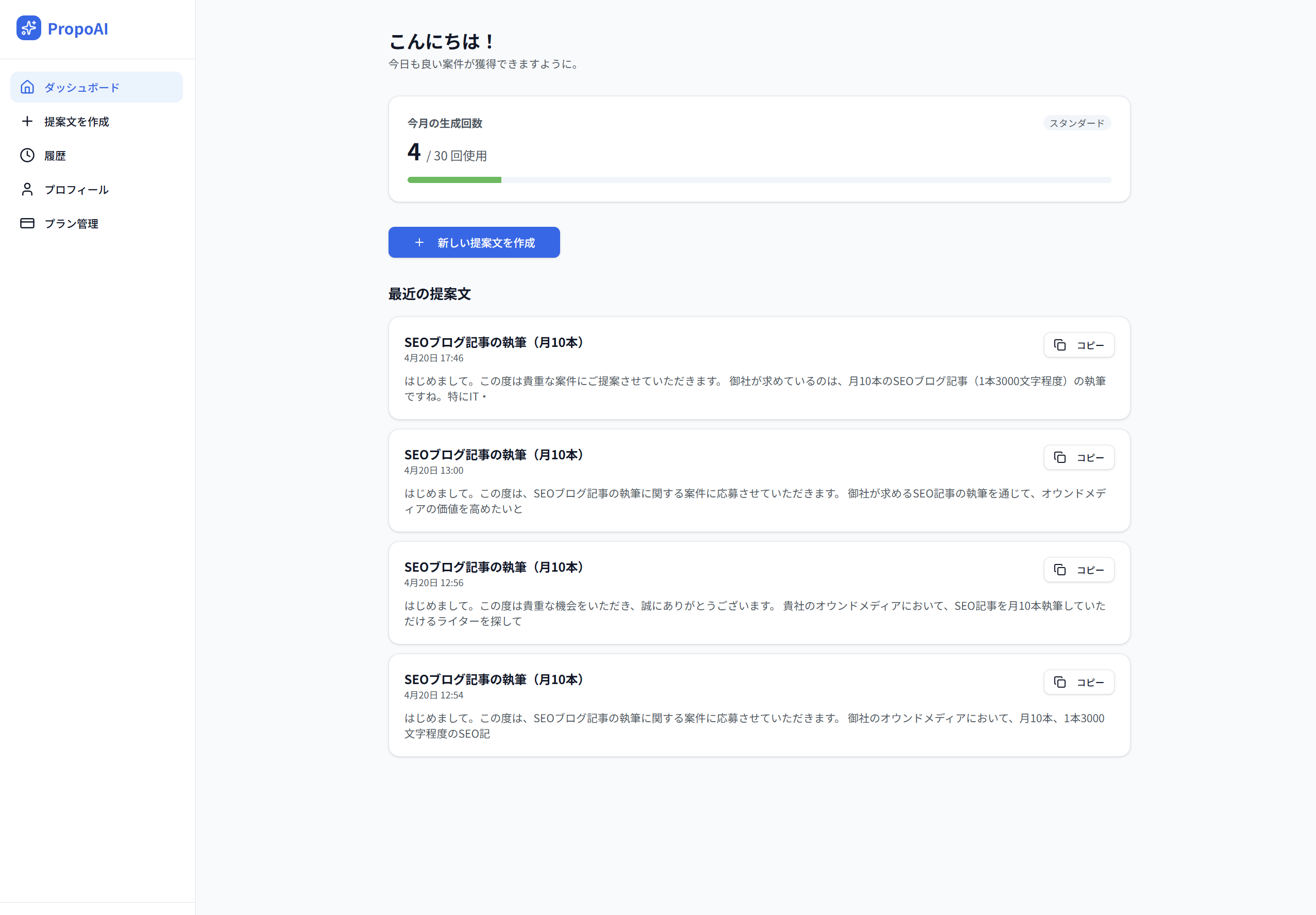Copy the proposal from 4月20日 12:56

[1078, 570]
